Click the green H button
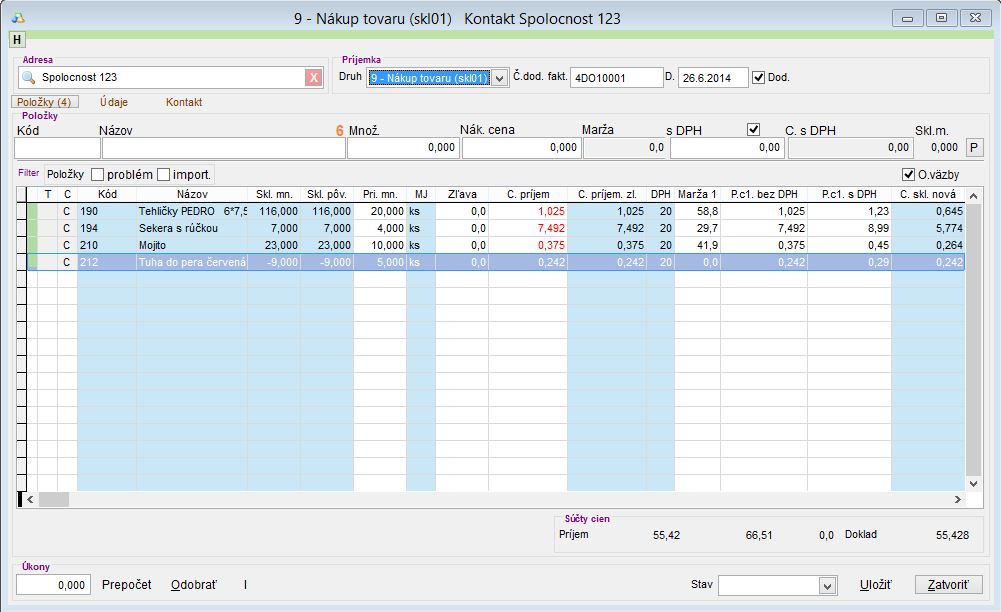The height and width of the screenshot is (612, 1001). [x=17, y=39]
